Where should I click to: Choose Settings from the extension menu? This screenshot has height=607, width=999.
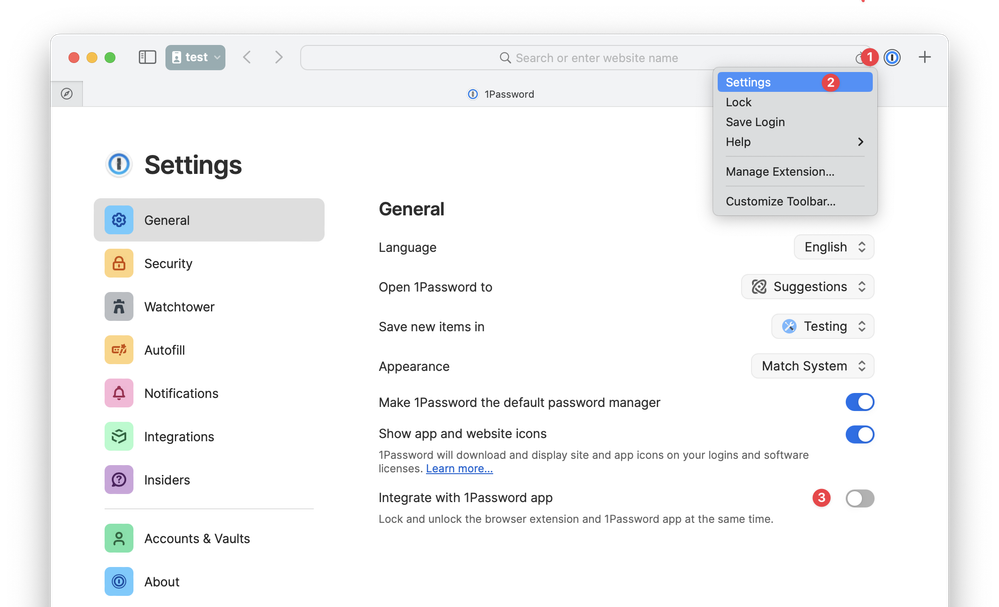[x=748, y=83]
